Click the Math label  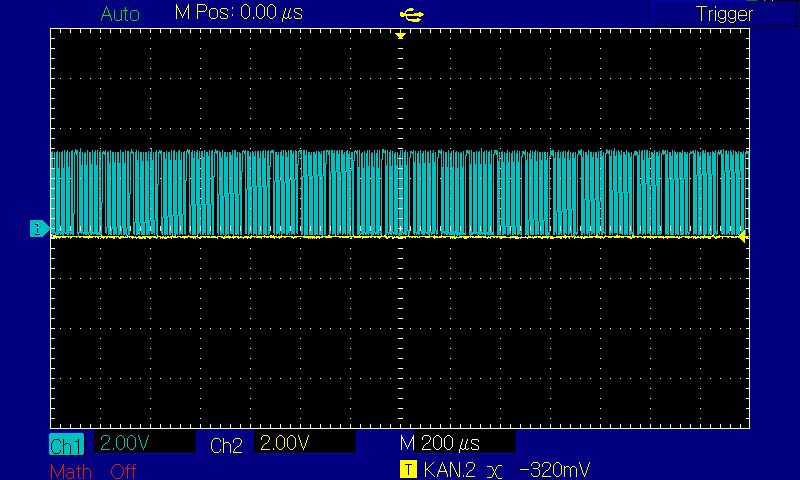[71, 471]
